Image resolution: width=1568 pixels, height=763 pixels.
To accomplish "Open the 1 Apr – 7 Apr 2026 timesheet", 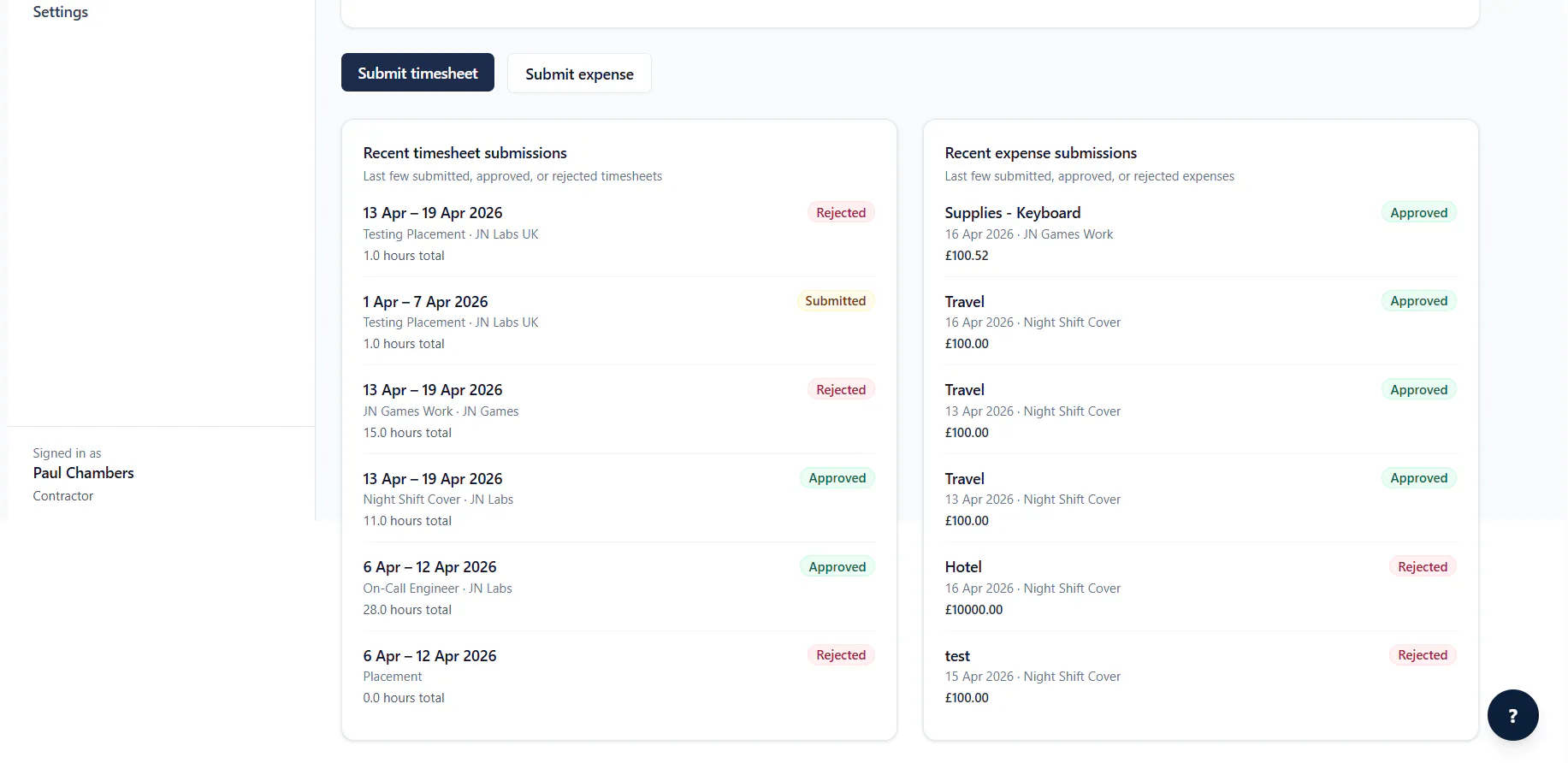I will tap(618, 322).
